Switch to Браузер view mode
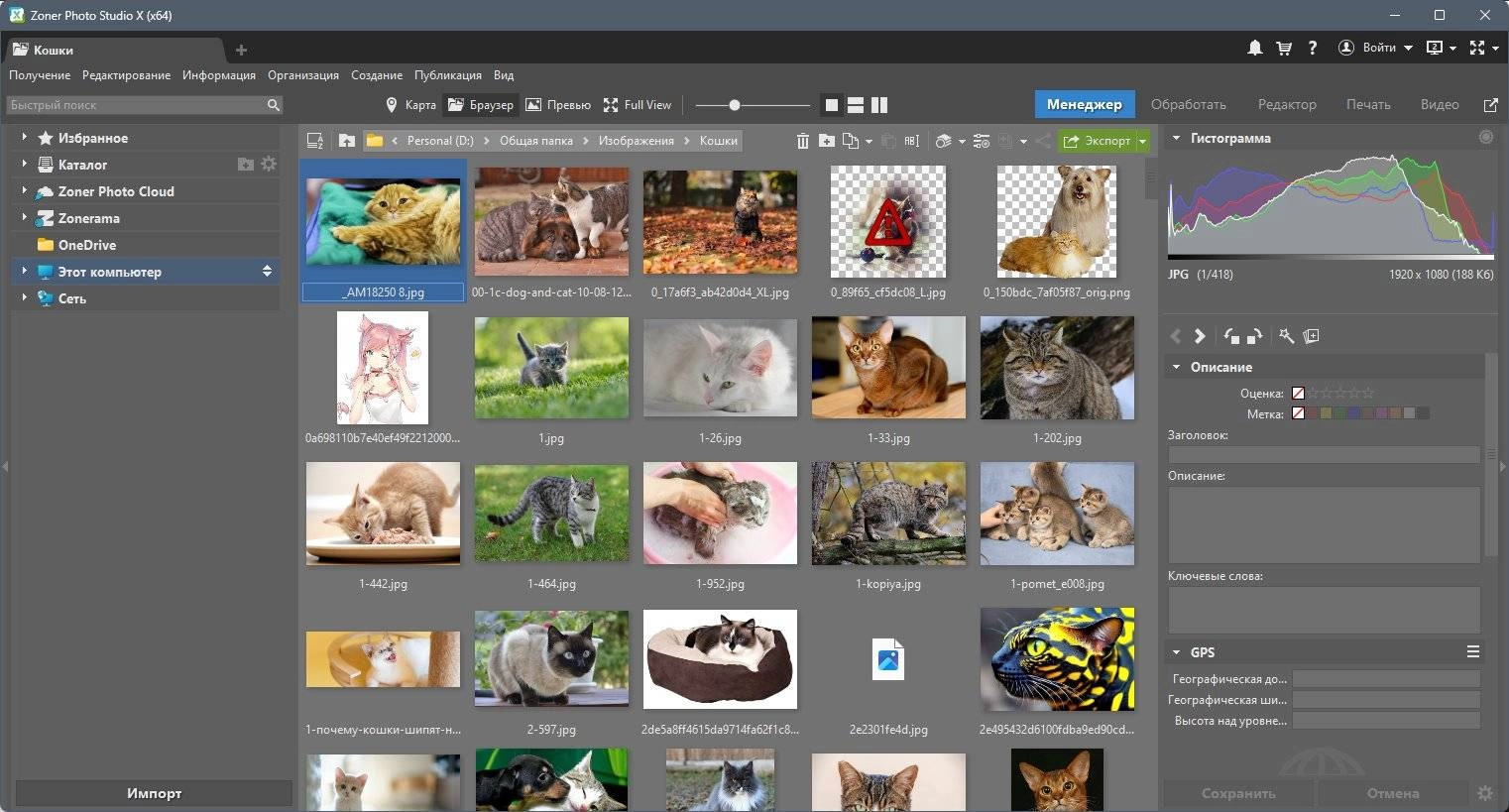 [480, 104]
